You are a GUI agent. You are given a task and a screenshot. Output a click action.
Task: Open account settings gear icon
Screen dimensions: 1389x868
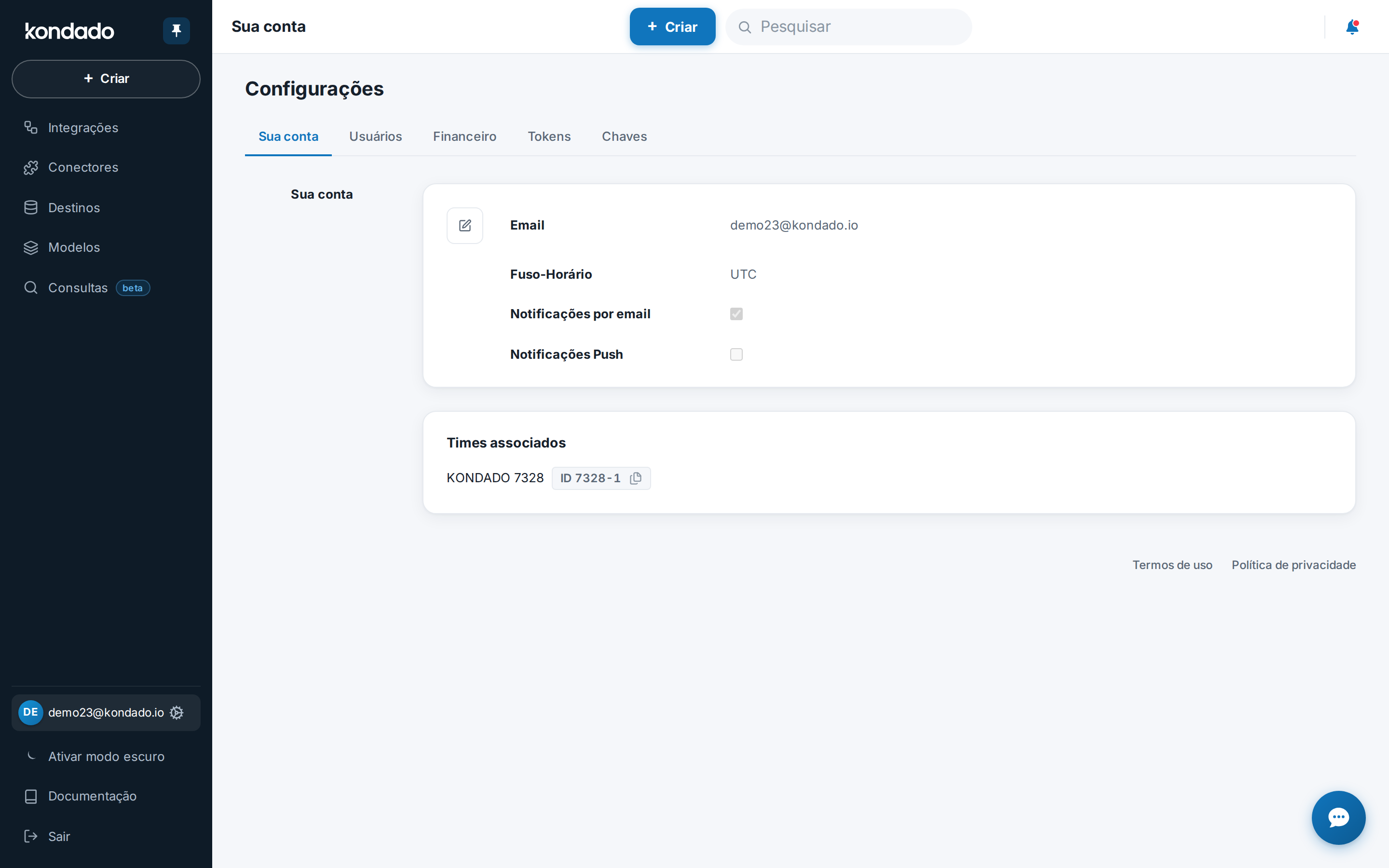pyautogui.click(x=177, y=712)
